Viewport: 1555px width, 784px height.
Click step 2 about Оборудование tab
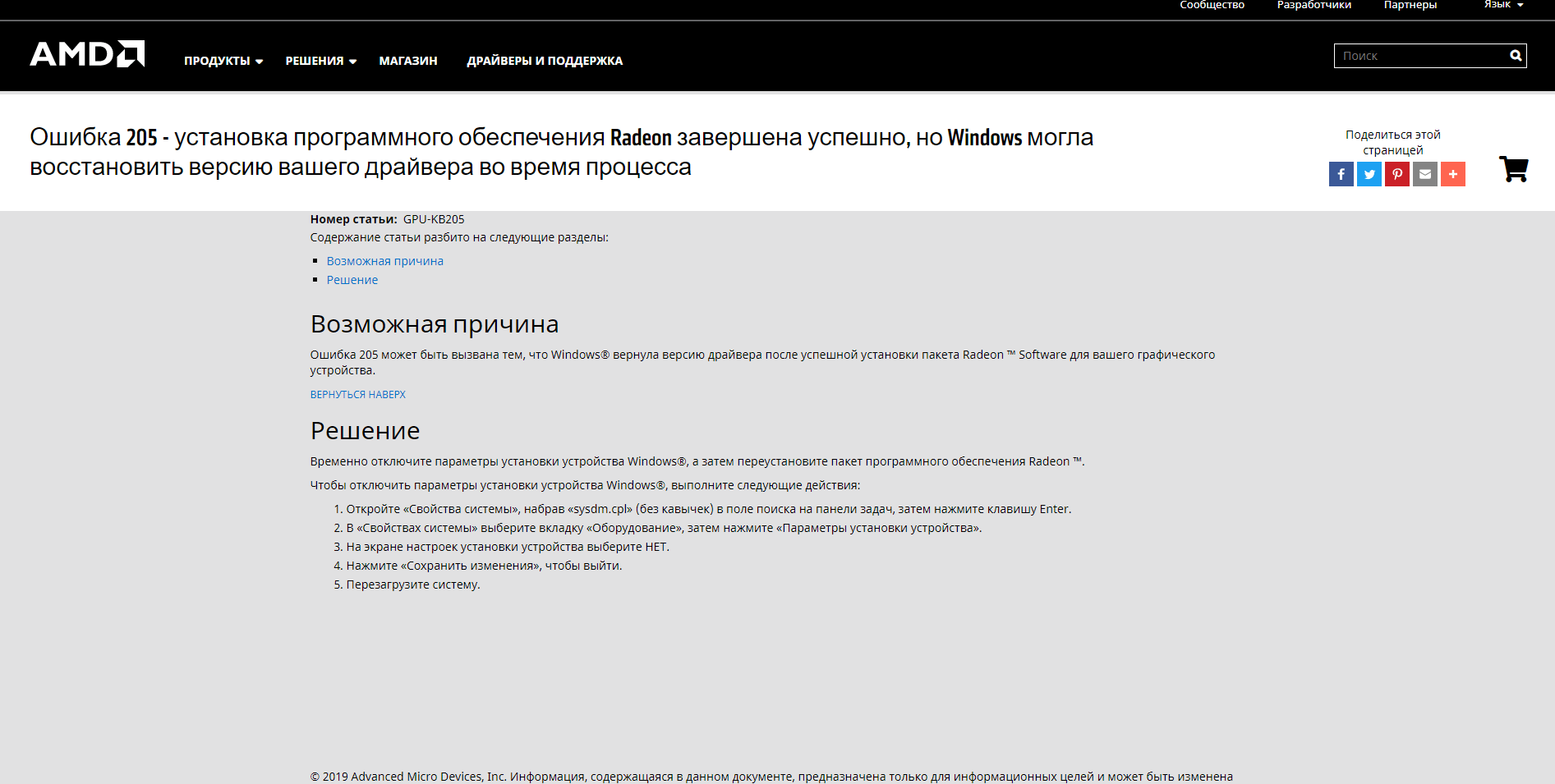664,528
